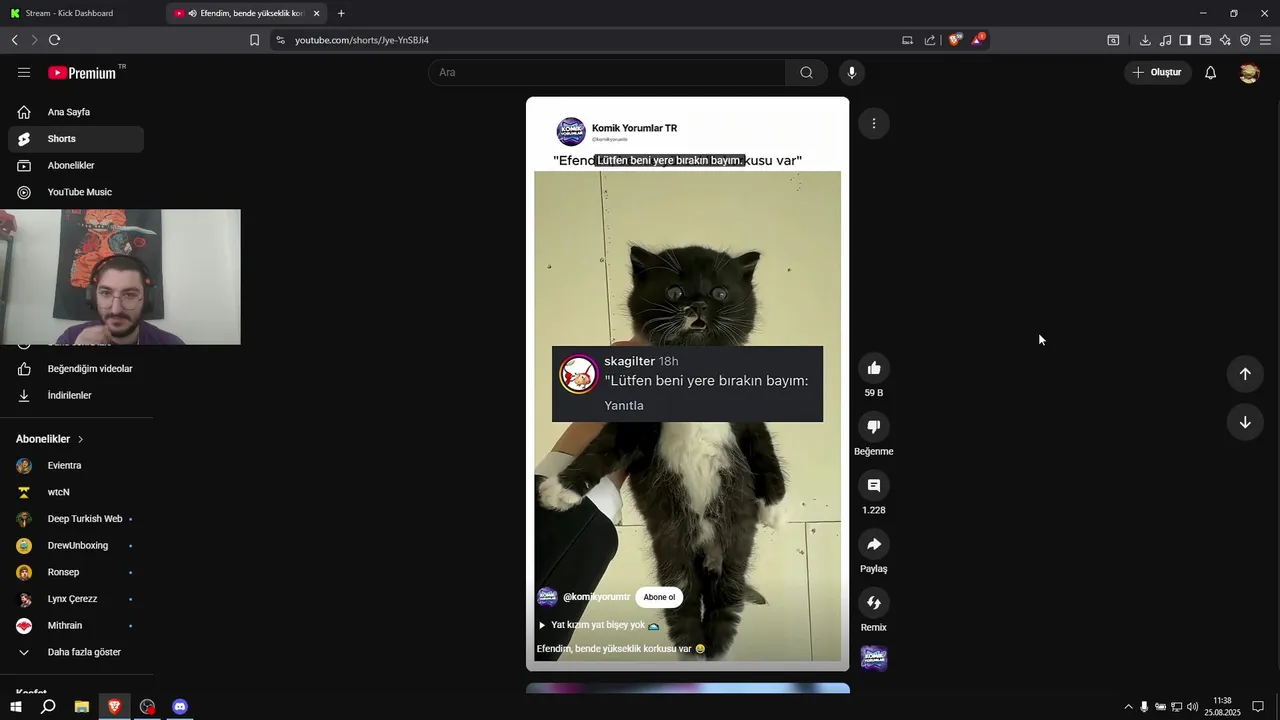Open Ronsep channel
1280x720 pixels.
pyautogui.click(x=76, y=572)
